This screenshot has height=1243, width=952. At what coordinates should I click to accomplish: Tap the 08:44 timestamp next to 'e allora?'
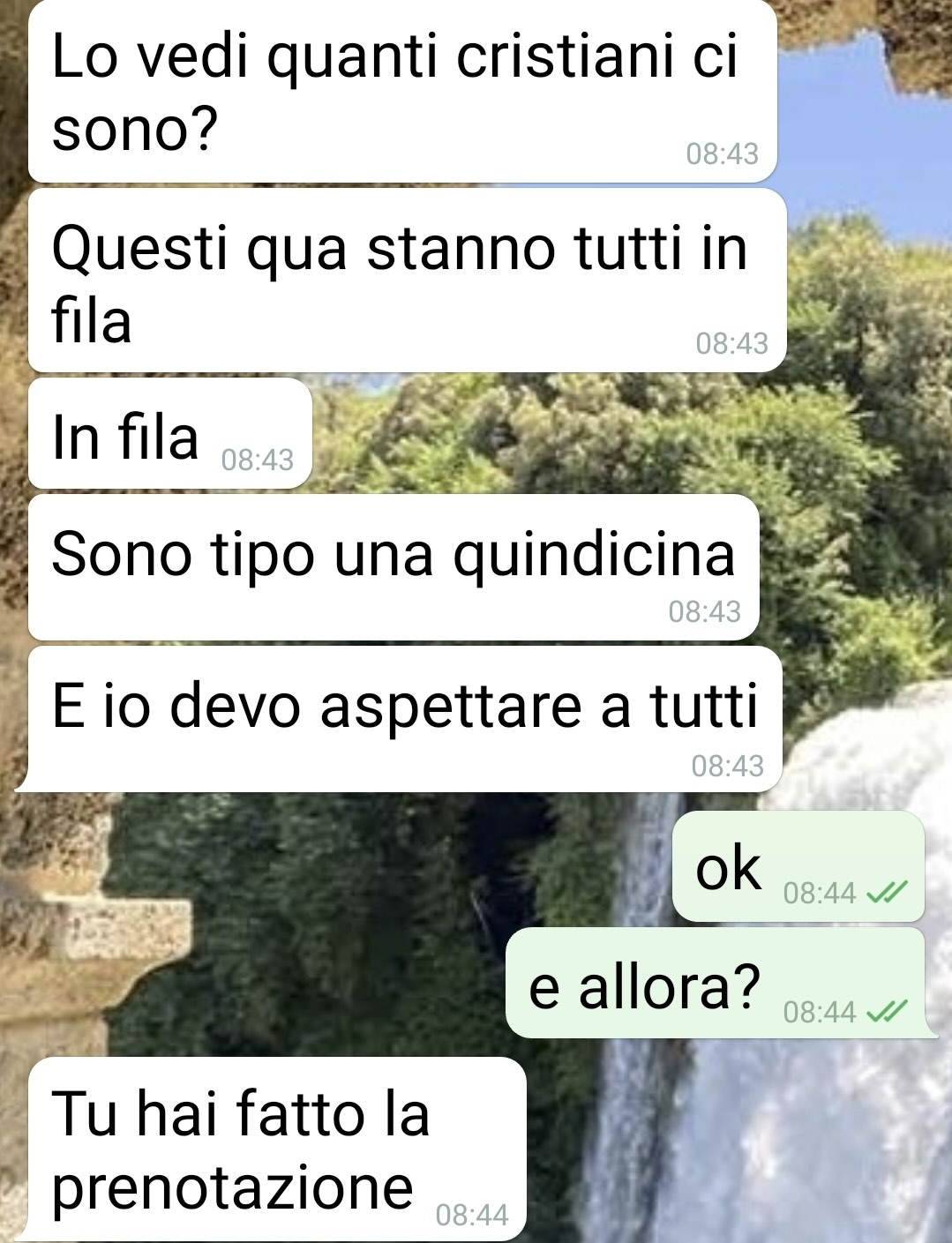pyautogui.click(x=820, y=1011)
